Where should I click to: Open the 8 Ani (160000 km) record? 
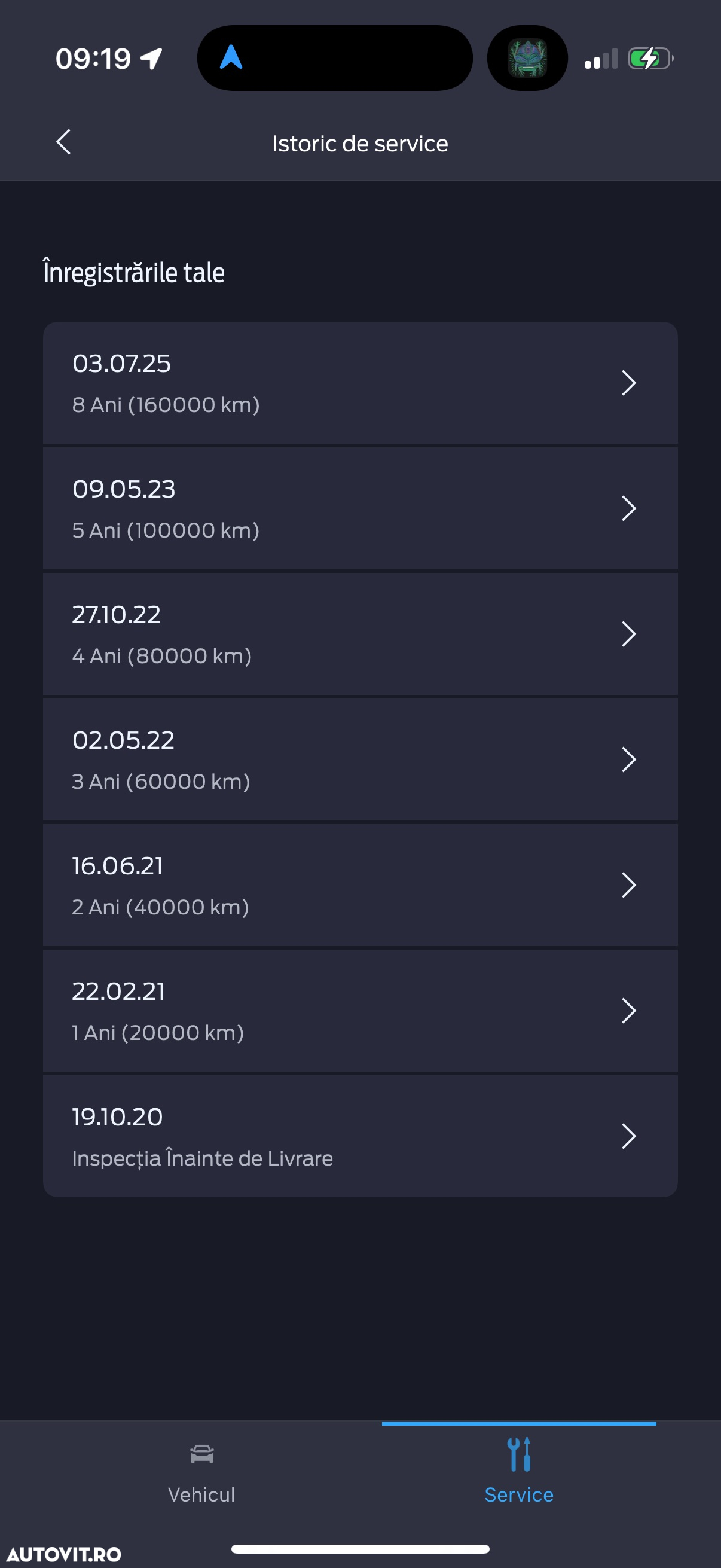pyautogui.click(x=360, y=383)
